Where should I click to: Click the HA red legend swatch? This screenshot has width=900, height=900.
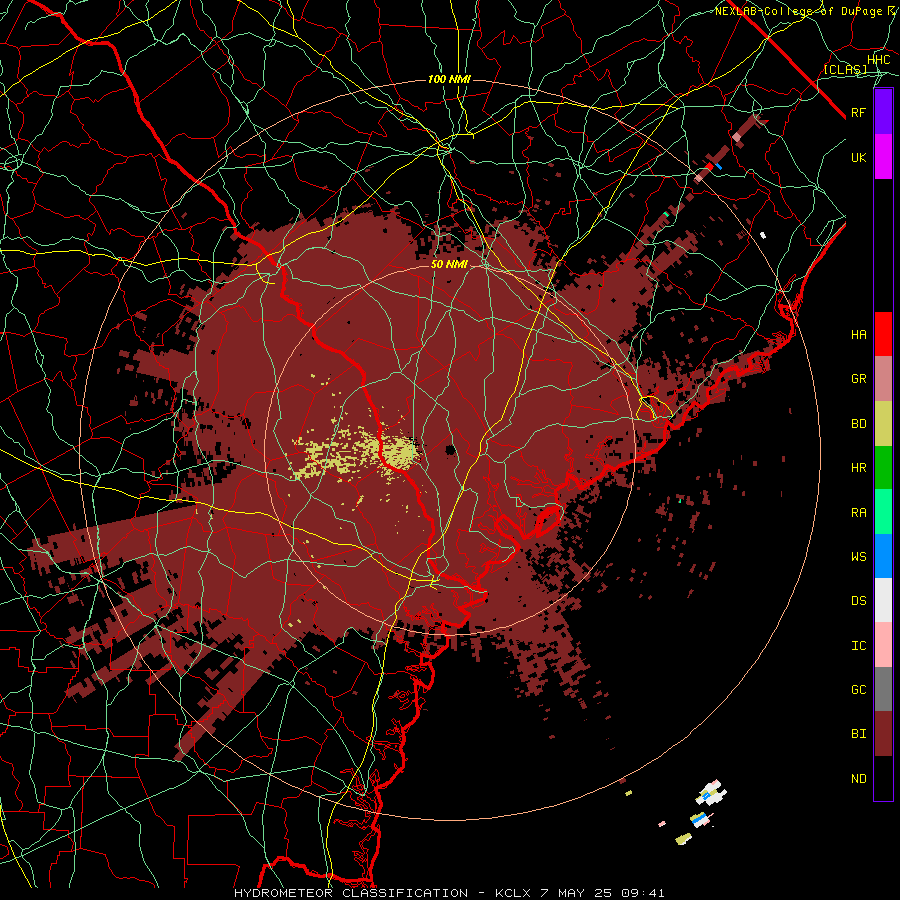(x=883, y=334)
